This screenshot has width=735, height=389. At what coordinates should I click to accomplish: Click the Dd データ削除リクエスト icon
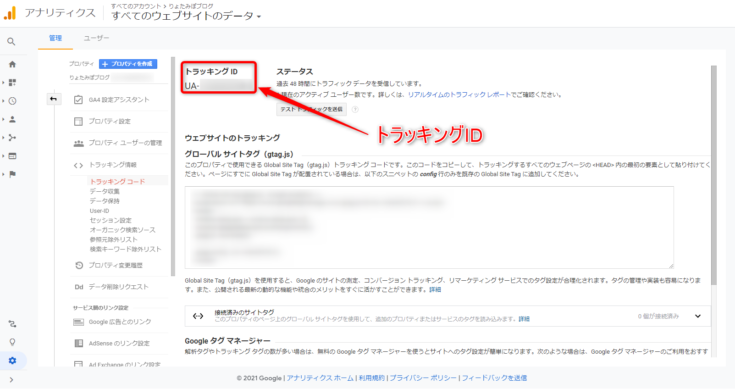78,287
